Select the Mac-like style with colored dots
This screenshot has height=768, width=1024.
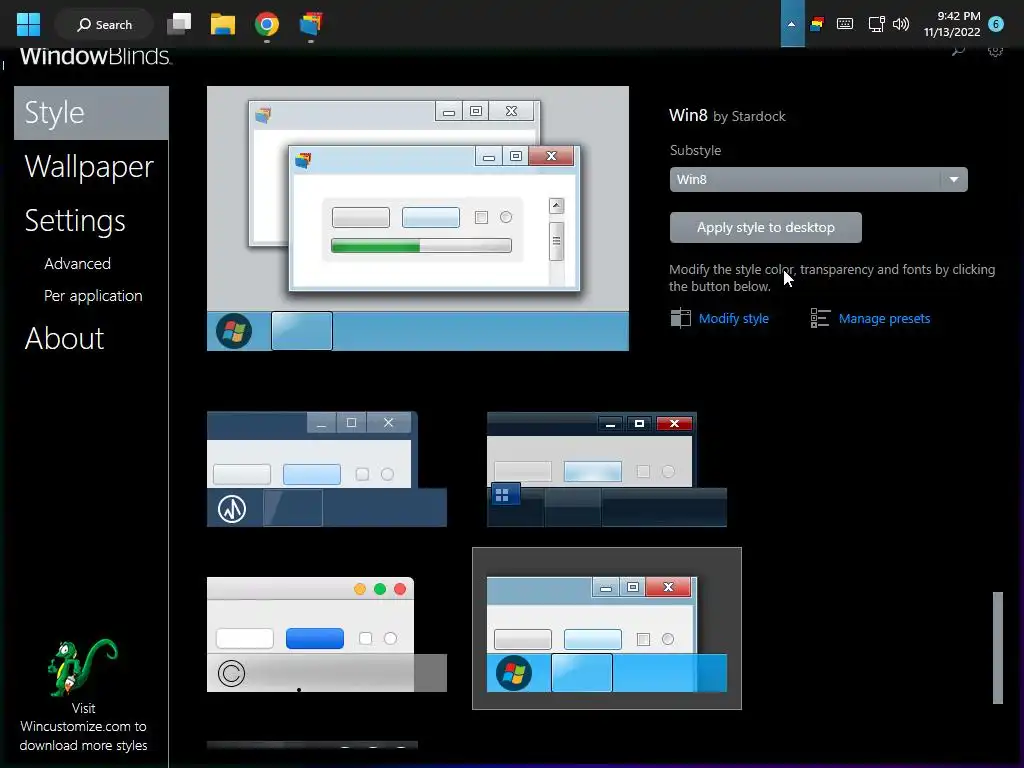coord(327,634)
